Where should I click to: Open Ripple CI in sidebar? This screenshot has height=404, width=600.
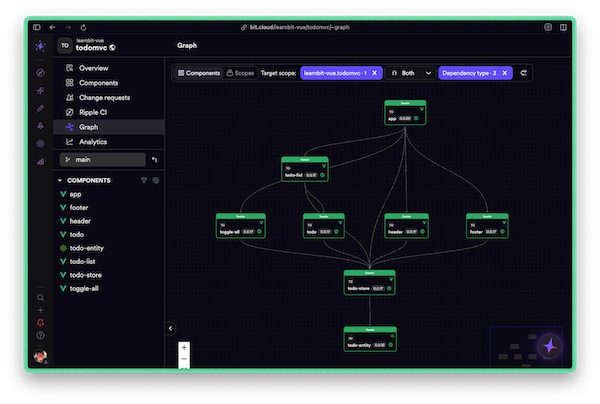109,112
